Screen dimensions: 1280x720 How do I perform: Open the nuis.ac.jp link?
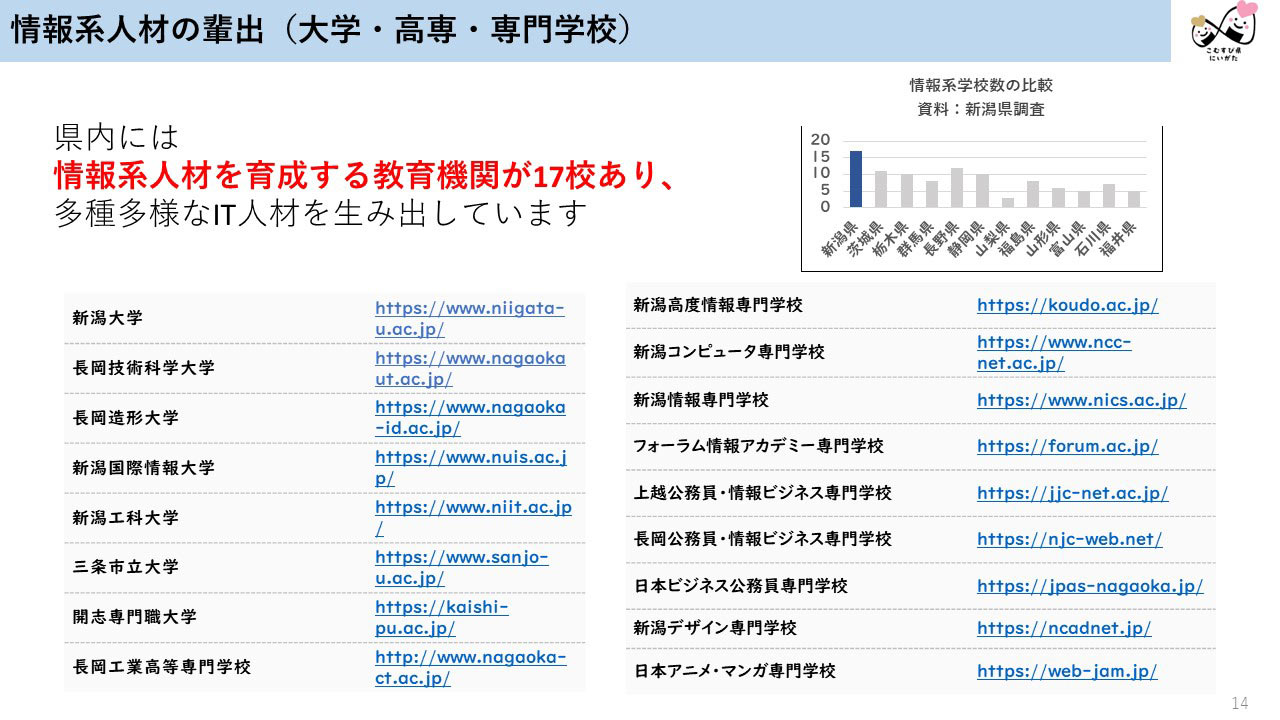click(x=471, y=467)
